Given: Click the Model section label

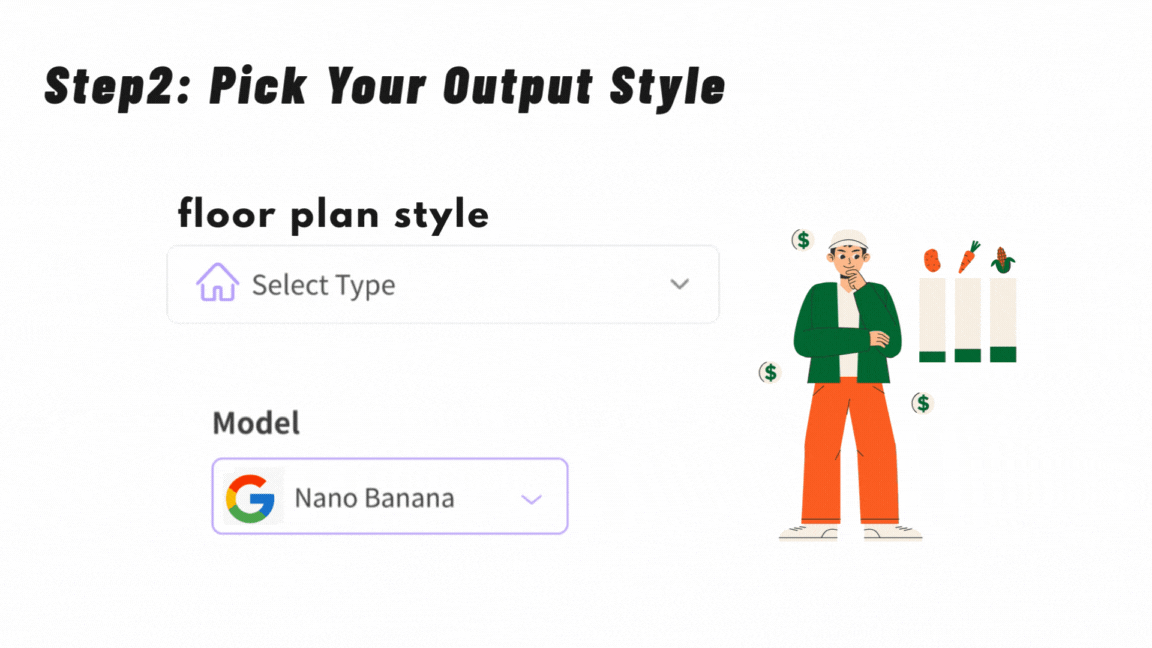Looking at the screenshot, I should [x=257, y=423].
